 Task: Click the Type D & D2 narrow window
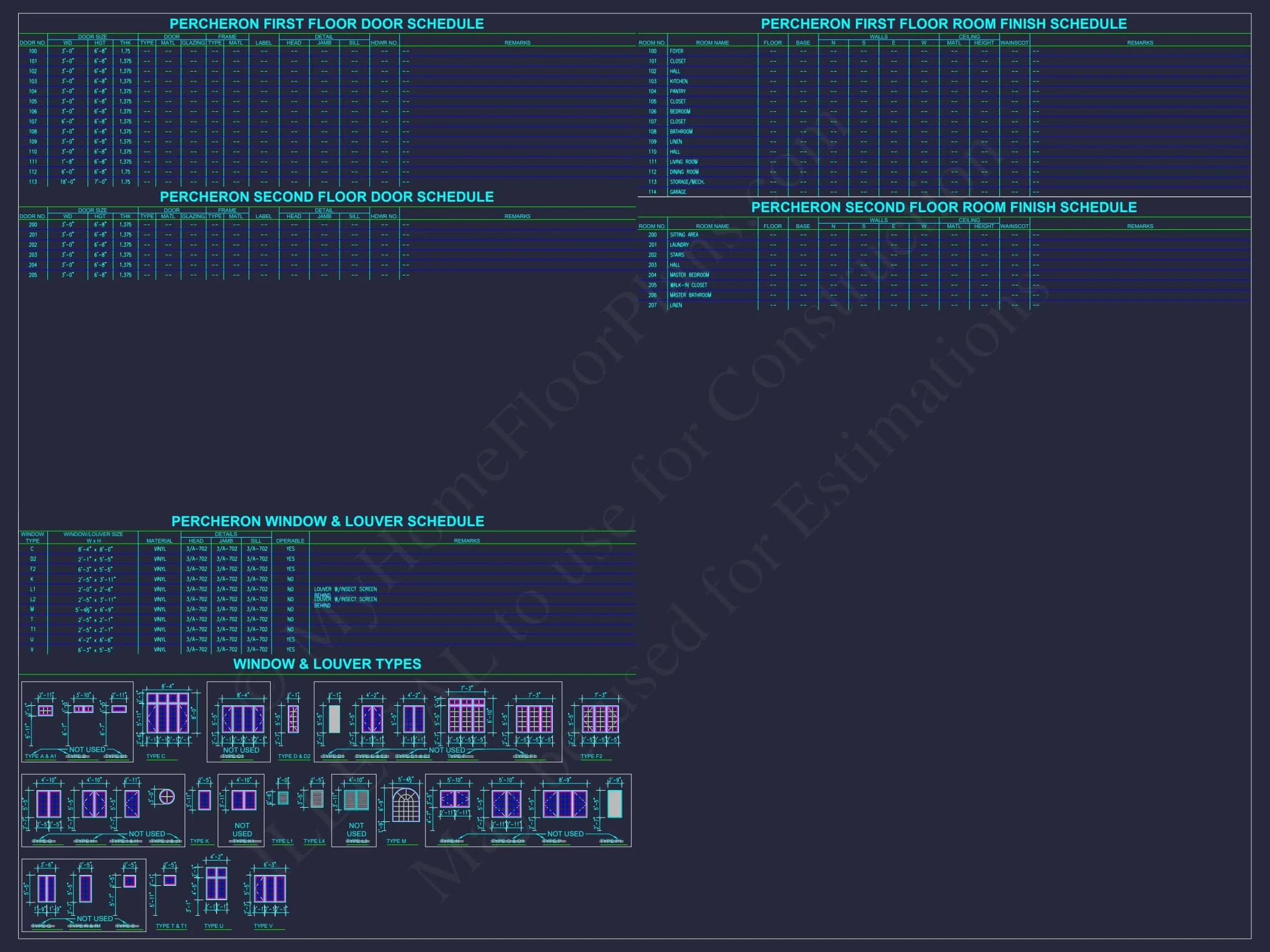tap(293, 718)
